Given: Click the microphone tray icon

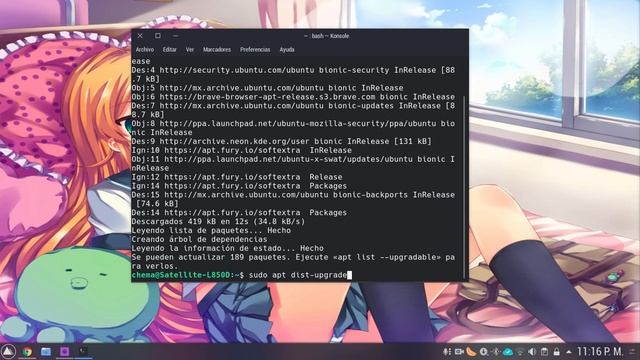Looking at the screenshot, I should (447, 351).
